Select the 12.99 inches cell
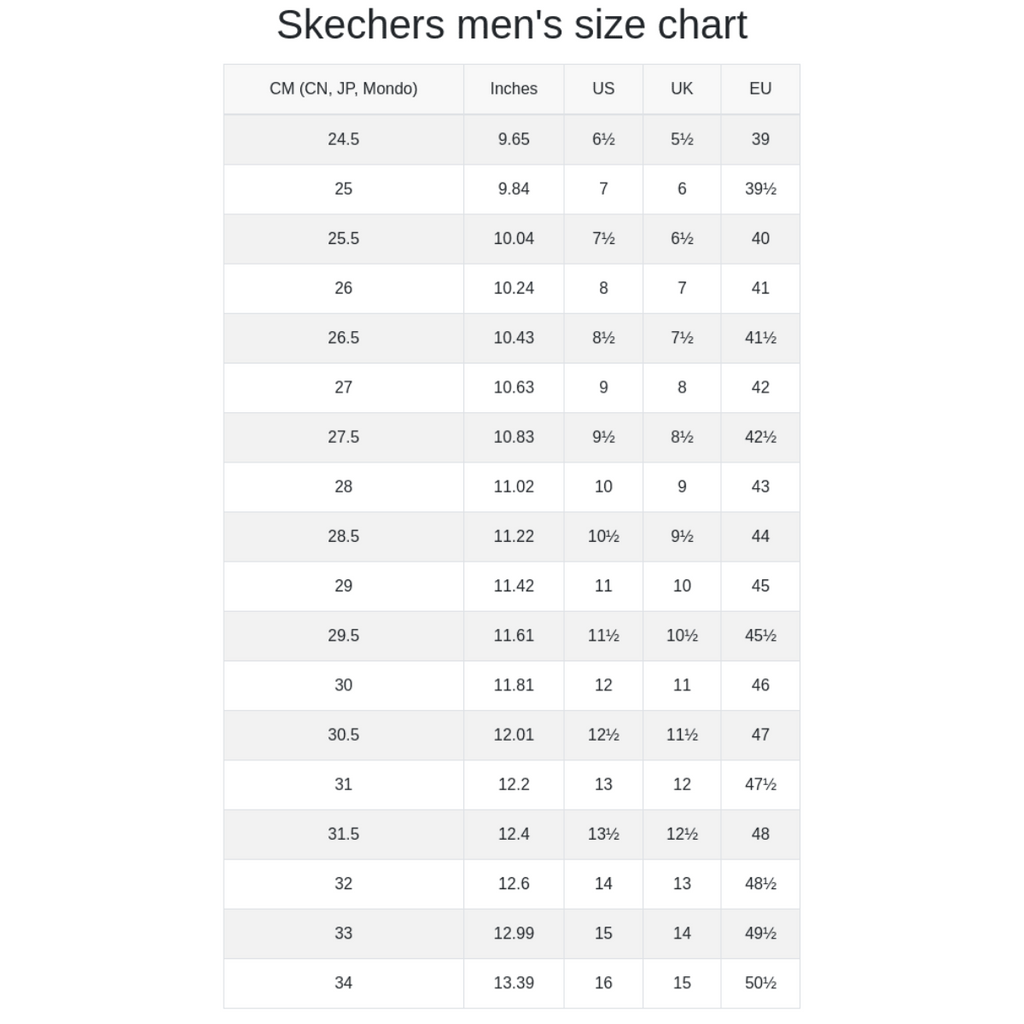 tap(514, 933)
